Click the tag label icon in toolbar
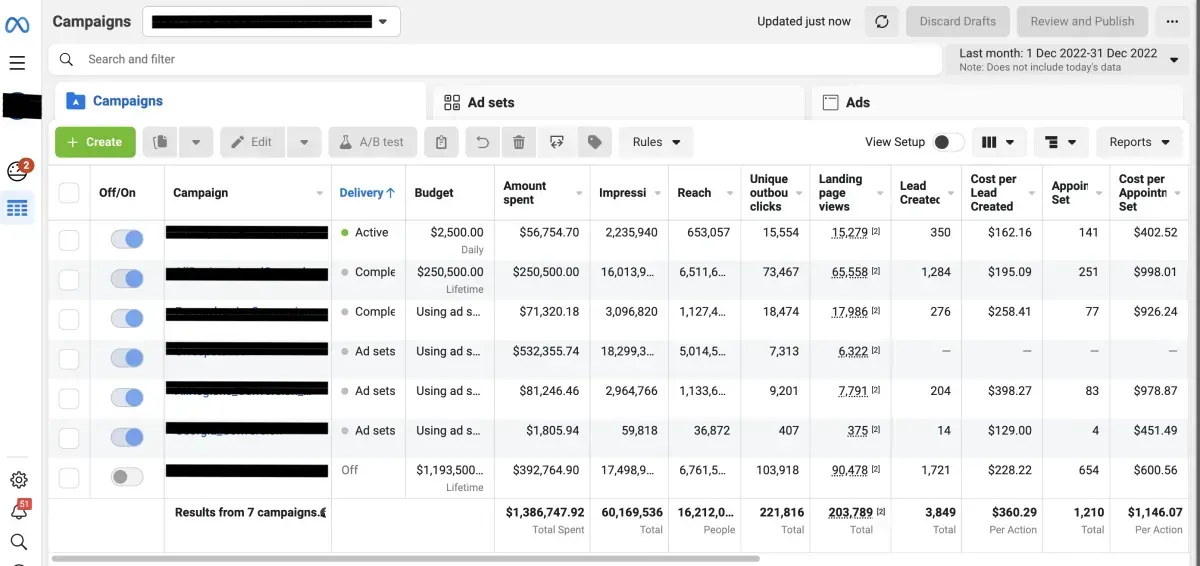The image size is (1200, 566). click(594, 142)
